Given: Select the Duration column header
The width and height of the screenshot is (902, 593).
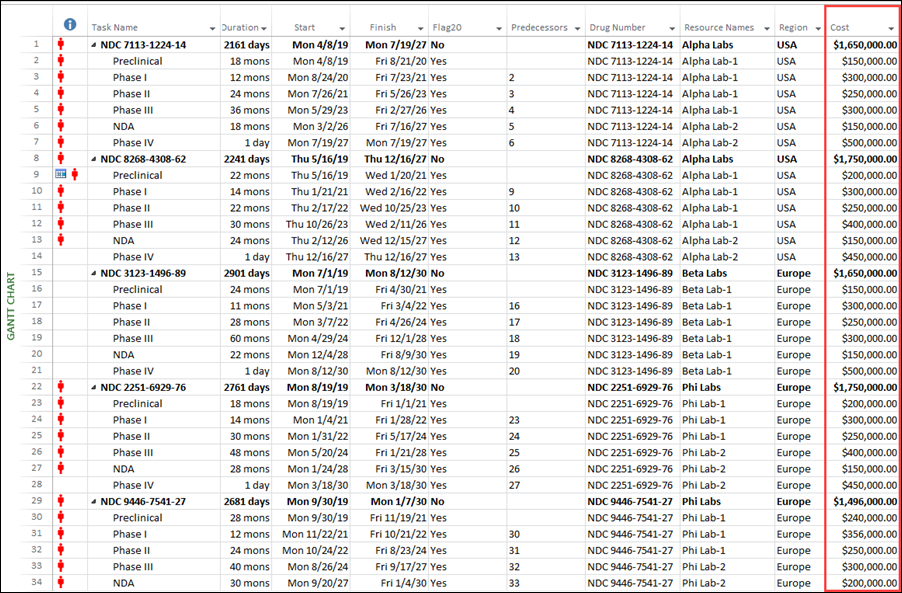Looking at the screenshot, I should pyautogui.click(x=240, y=27).
